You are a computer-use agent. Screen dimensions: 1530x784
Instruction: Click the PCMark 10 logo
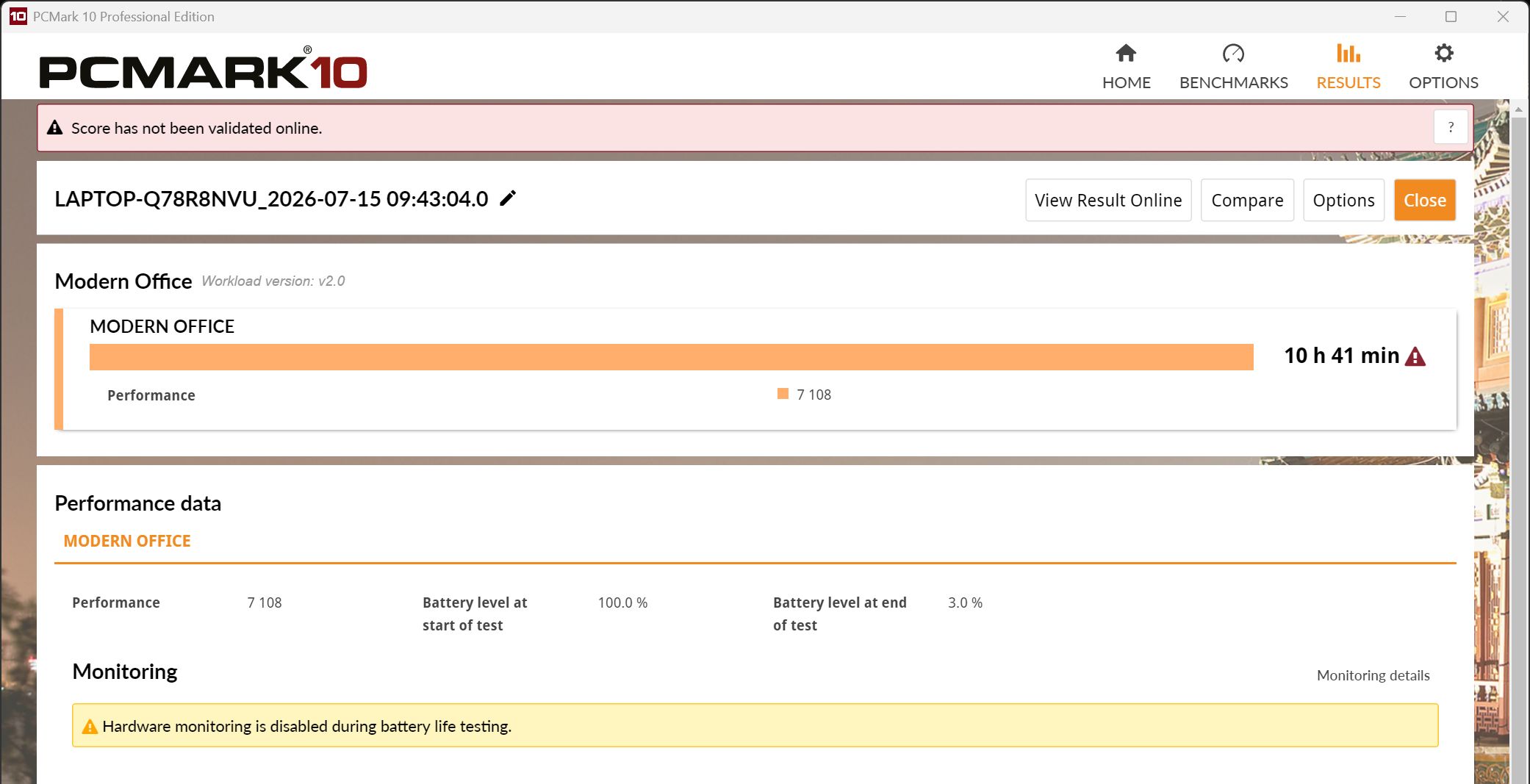click(204, 69)
